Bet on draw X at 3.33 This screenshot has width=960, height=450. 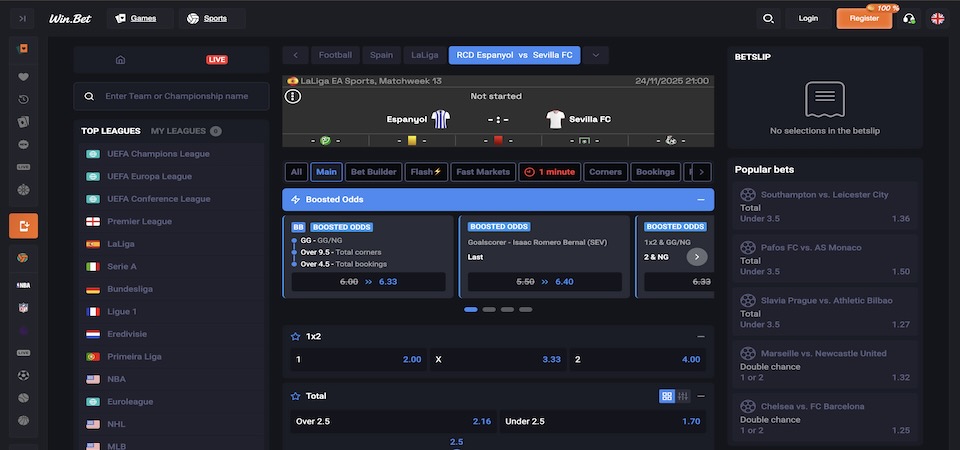(x=498, y=359)
